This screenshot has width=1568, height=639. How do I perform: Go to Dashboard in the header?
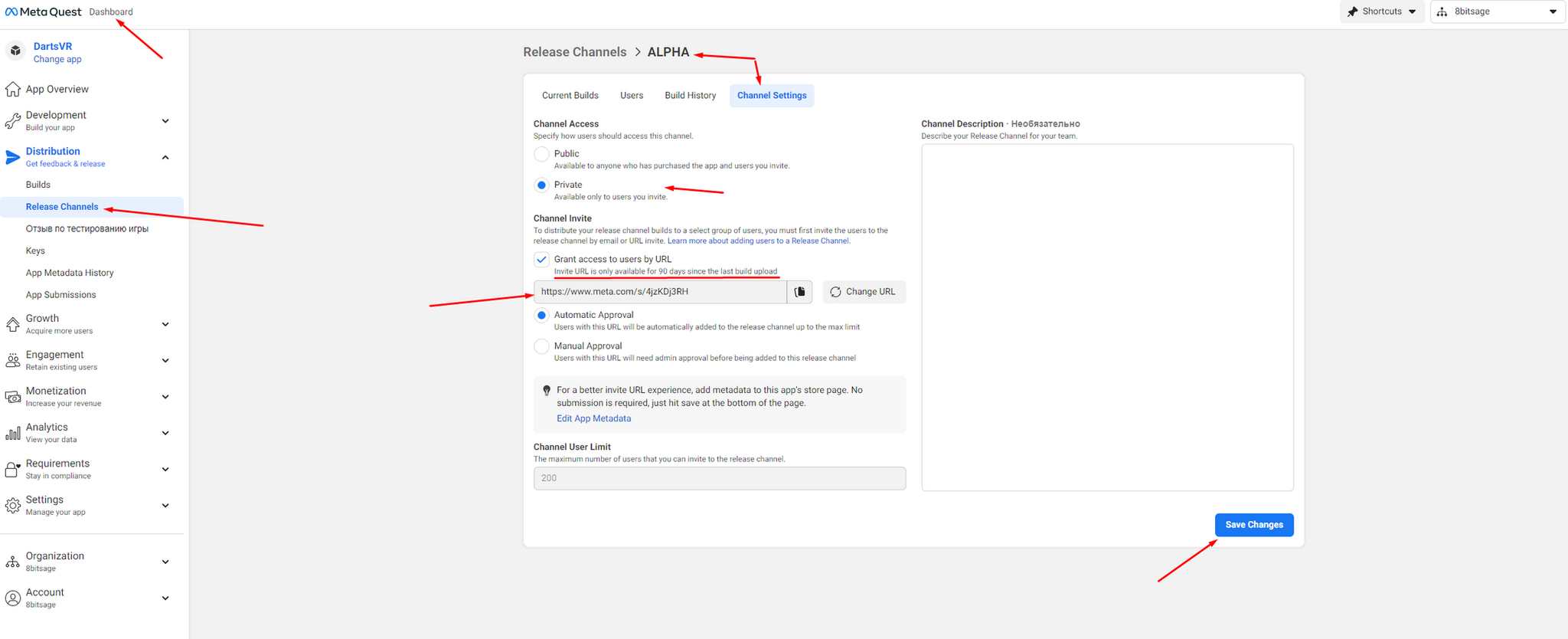point(111,11)
